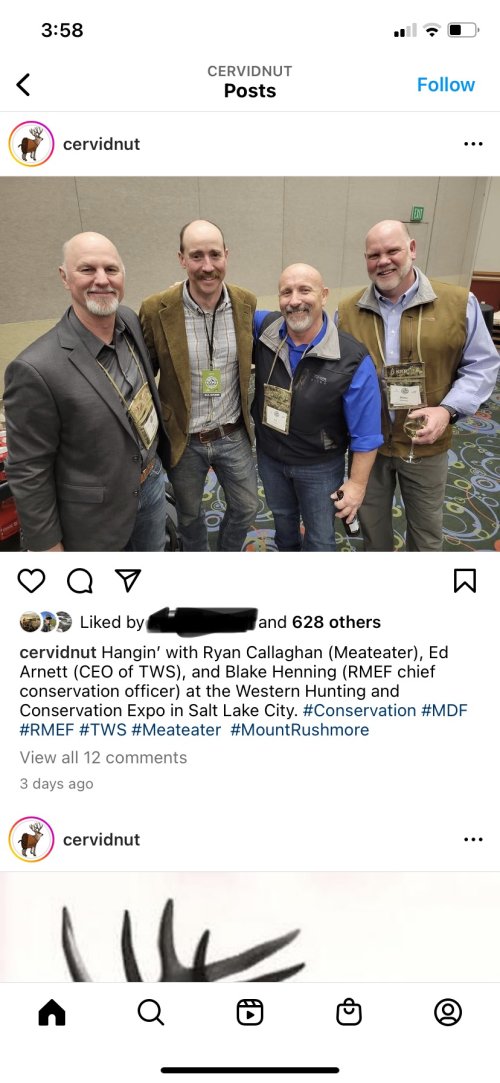The height and width of the screenshot is (1083, 500).
Task: Open Search tab in bottom bar
Action: click(151, 1013)
